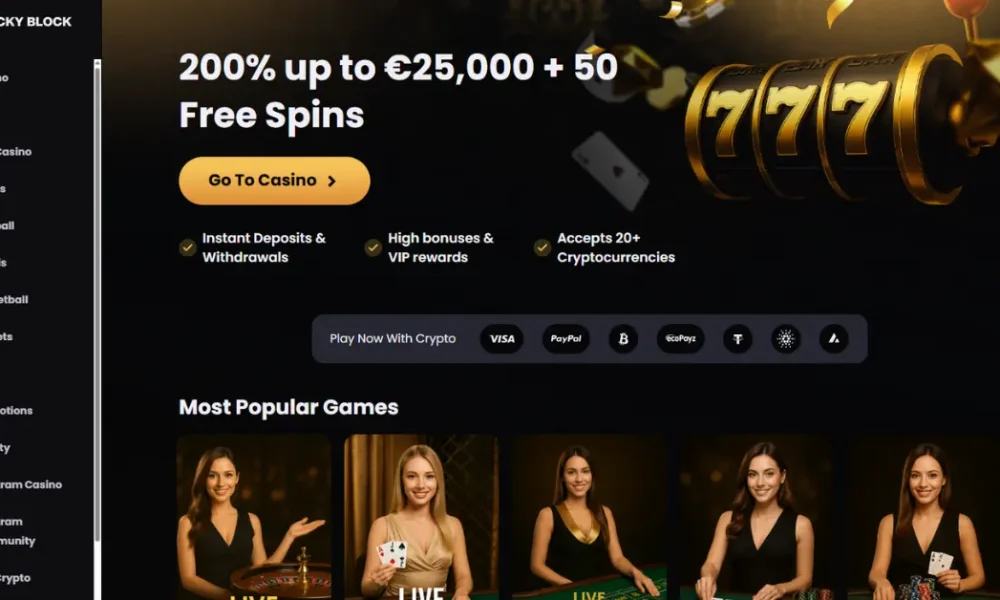1000x600 pixels.
Task: Open the Promotions sidebar link
Action: point(16,411)
